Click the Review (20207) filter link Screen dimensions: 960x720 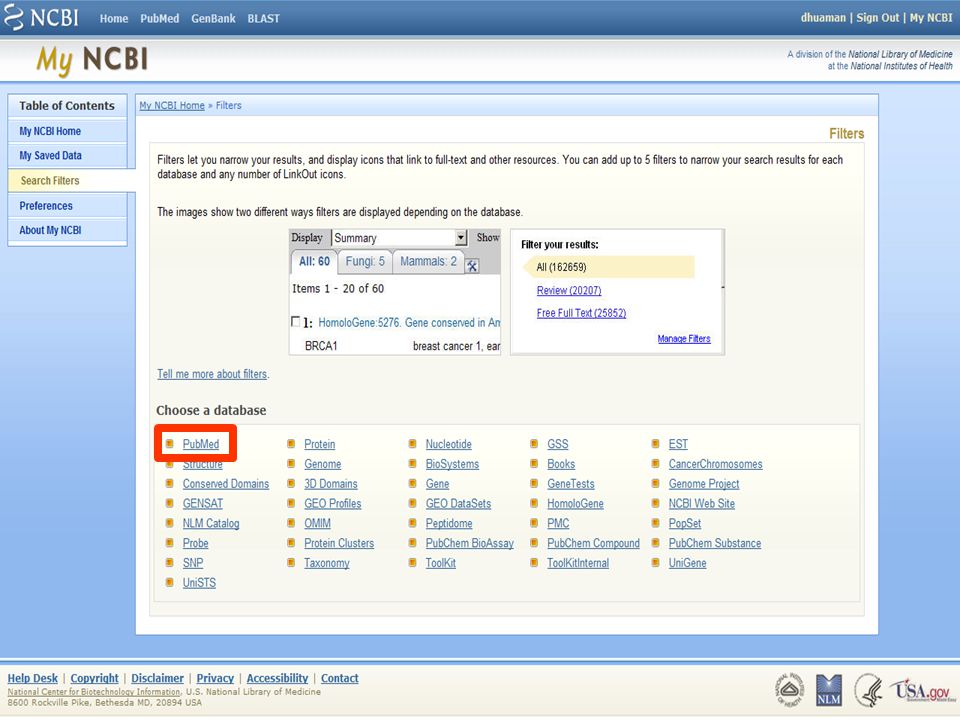569,290
